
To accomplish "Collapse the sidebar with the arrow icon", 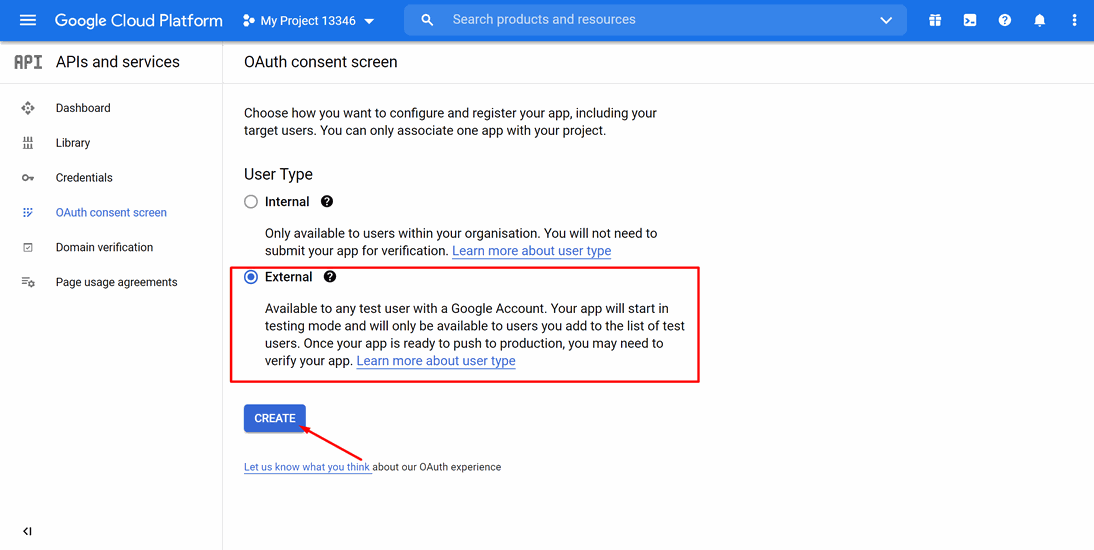I will coord(27,532).
